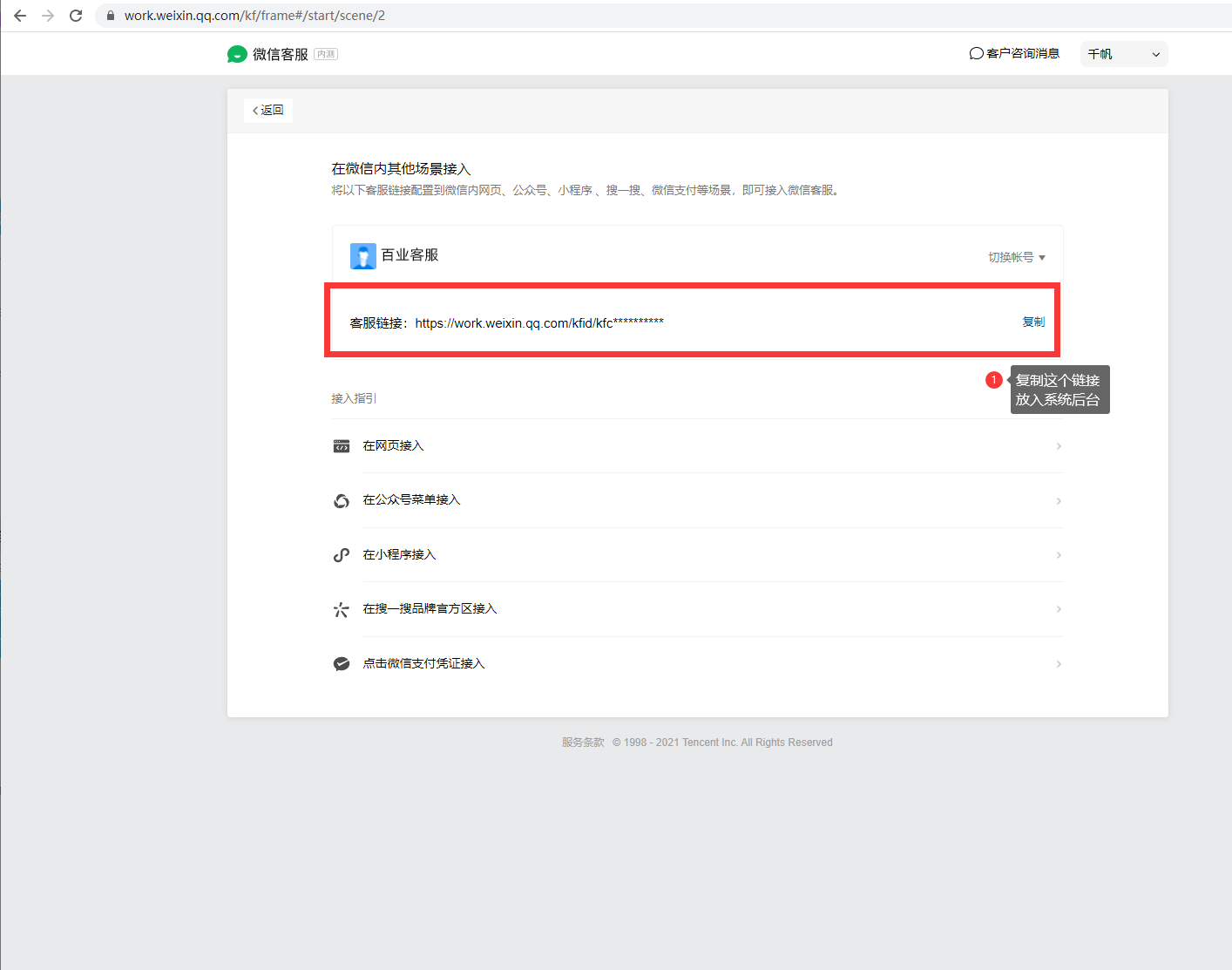Screen dimensions: 1232x970
Task: Click the WeChat Customer Service logo icon
Action: coord(236,54)
